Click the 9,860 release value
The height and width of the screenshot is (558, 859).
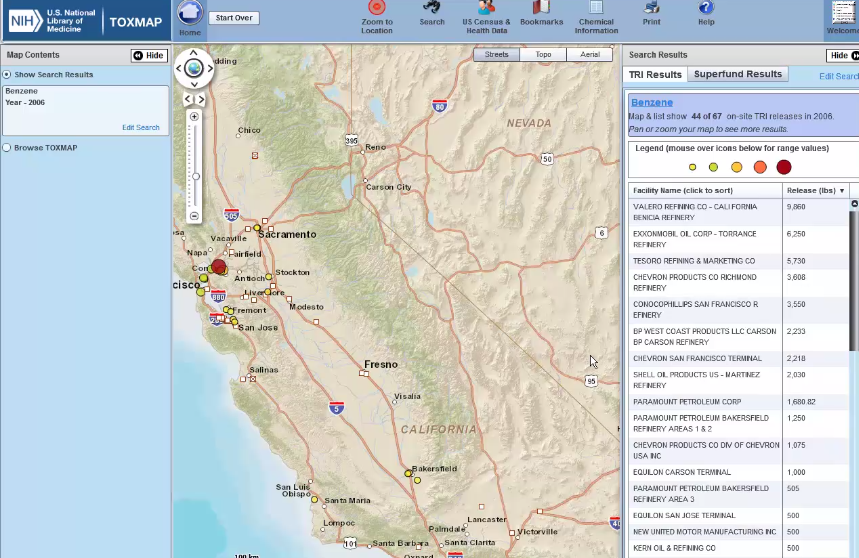click(796, 207)
